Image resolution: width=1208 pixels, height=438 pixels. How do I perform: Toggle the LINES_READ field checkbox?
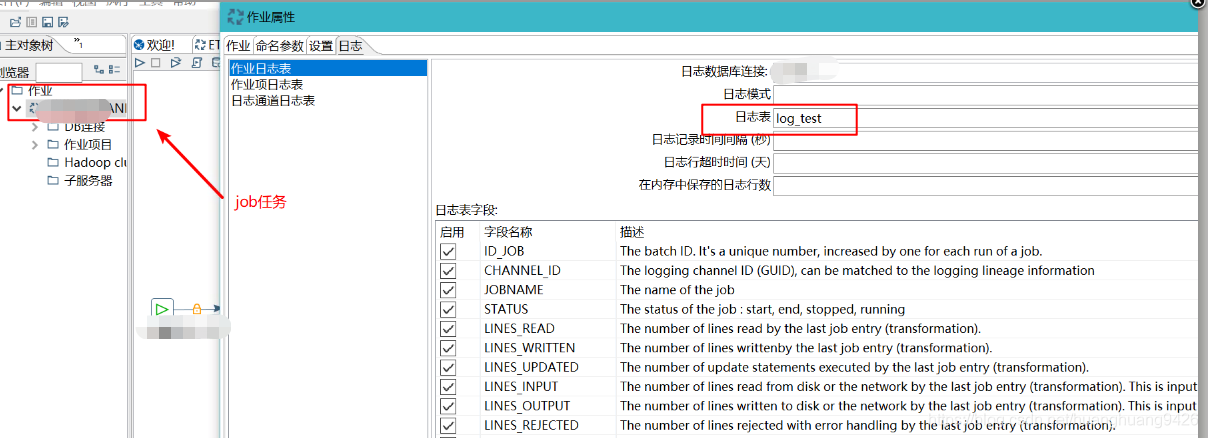point(448,329)
